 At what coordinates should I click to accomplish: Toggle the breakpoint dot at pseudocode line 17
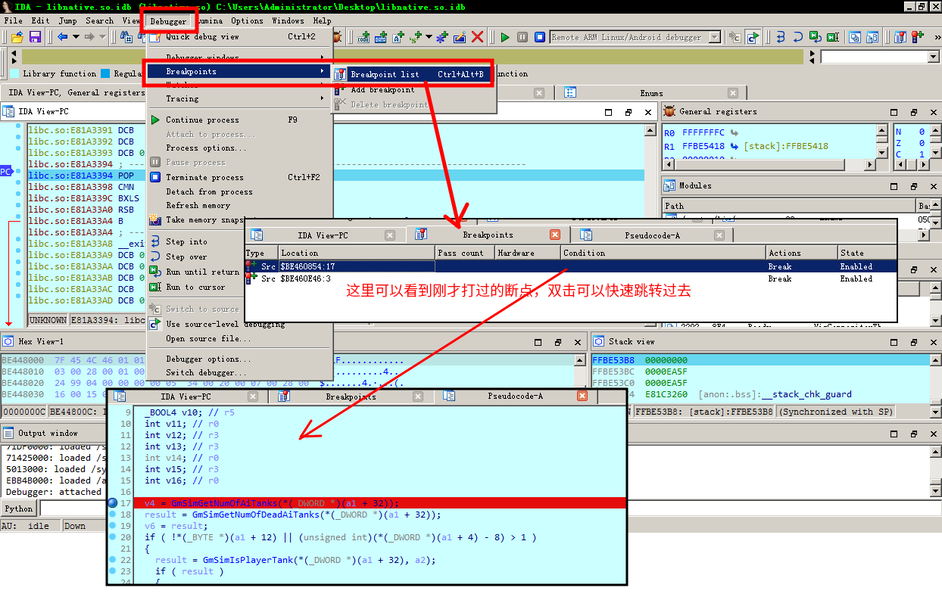tap(112, 503)
